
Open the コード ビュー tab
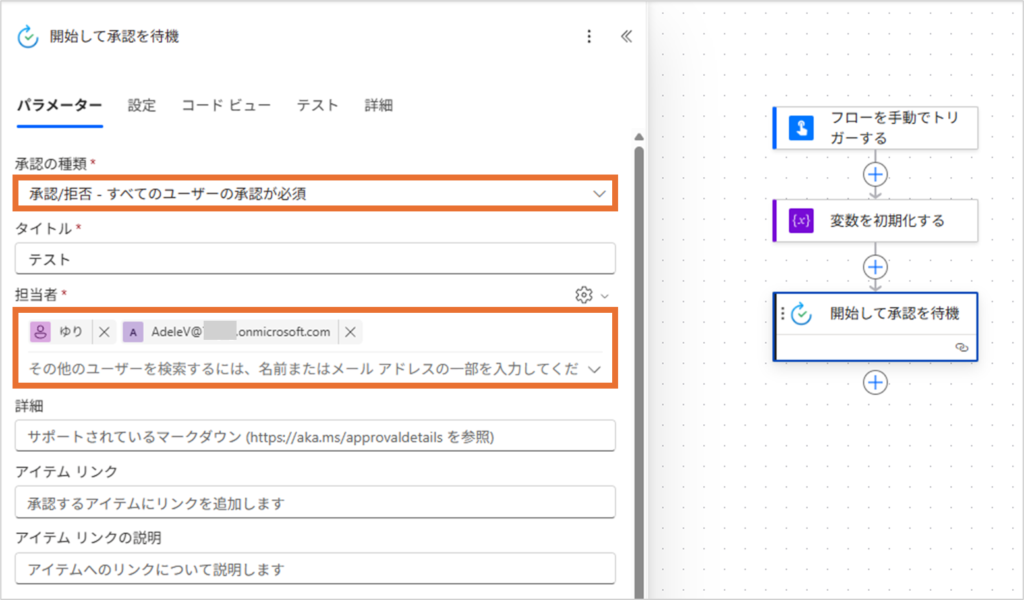226,105
